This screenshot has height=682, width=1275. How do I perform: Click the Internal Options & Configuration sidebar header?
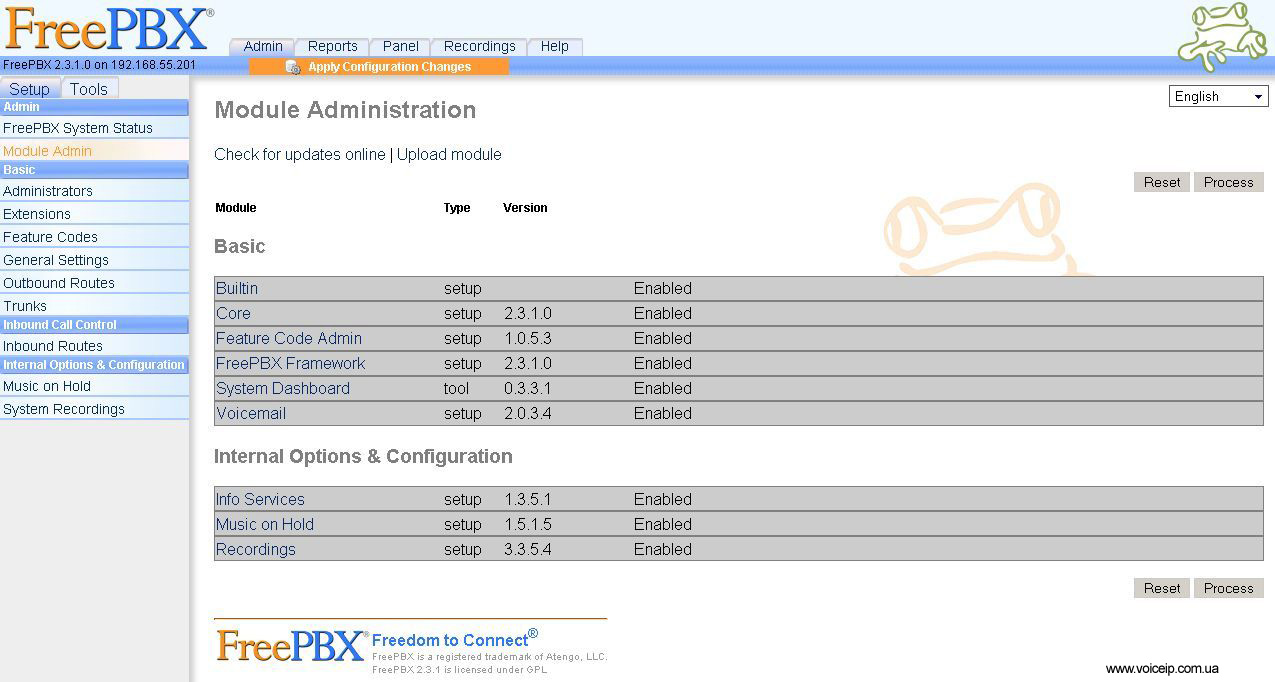(x=94, y=365)
